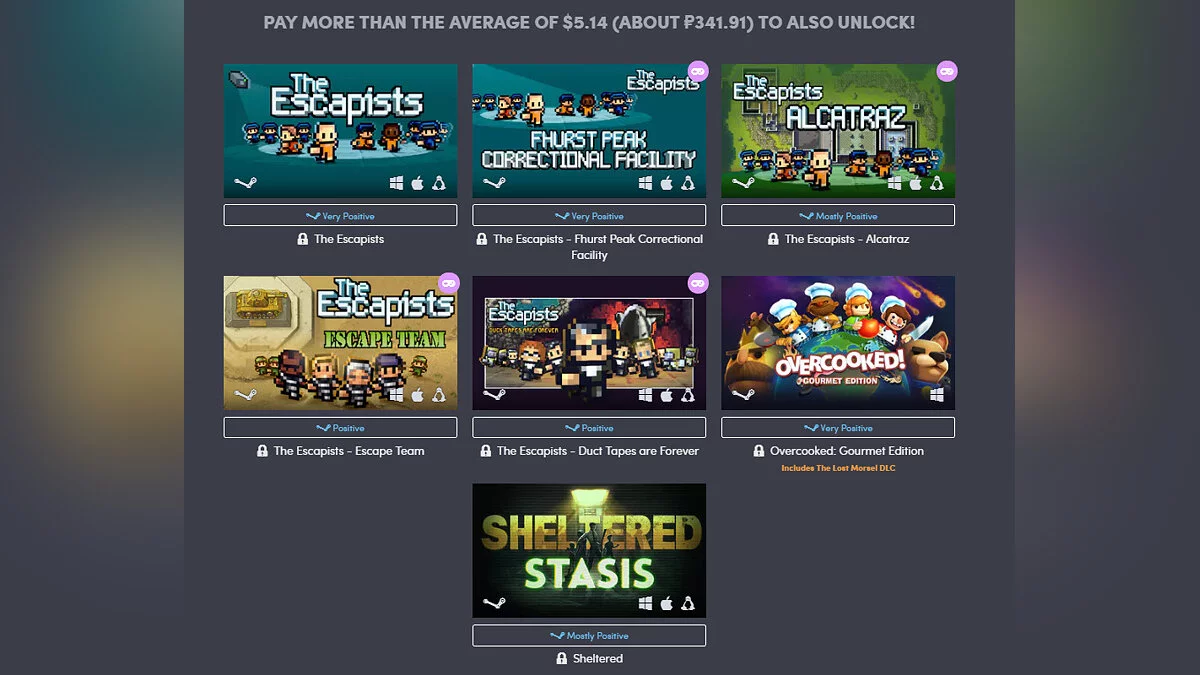
Task: Select the Overcooked Gourmet Edition thumbnail
Action: tap(838, 343)
